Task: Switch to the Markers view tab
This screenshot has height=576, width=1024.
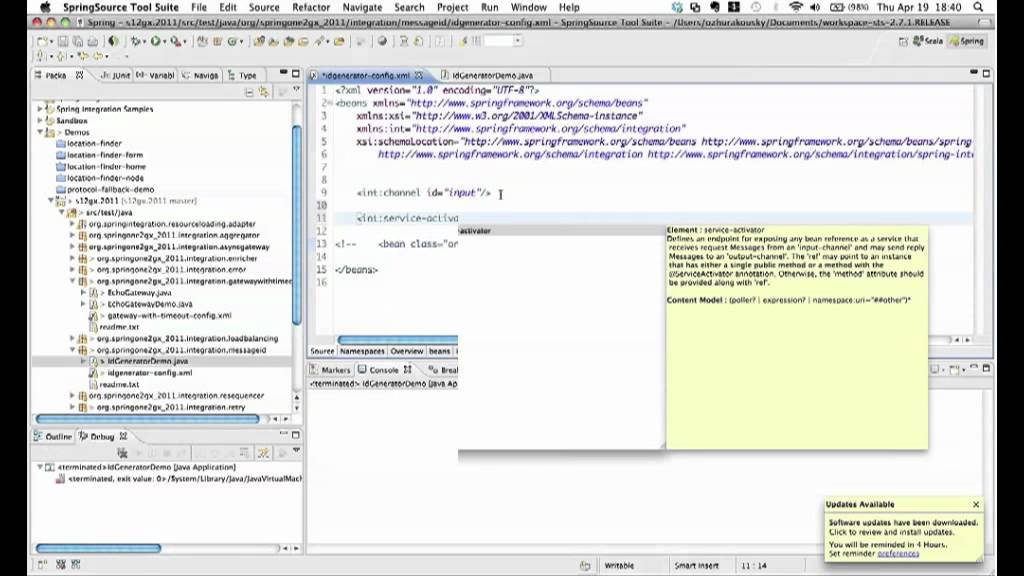Action: 331,370
